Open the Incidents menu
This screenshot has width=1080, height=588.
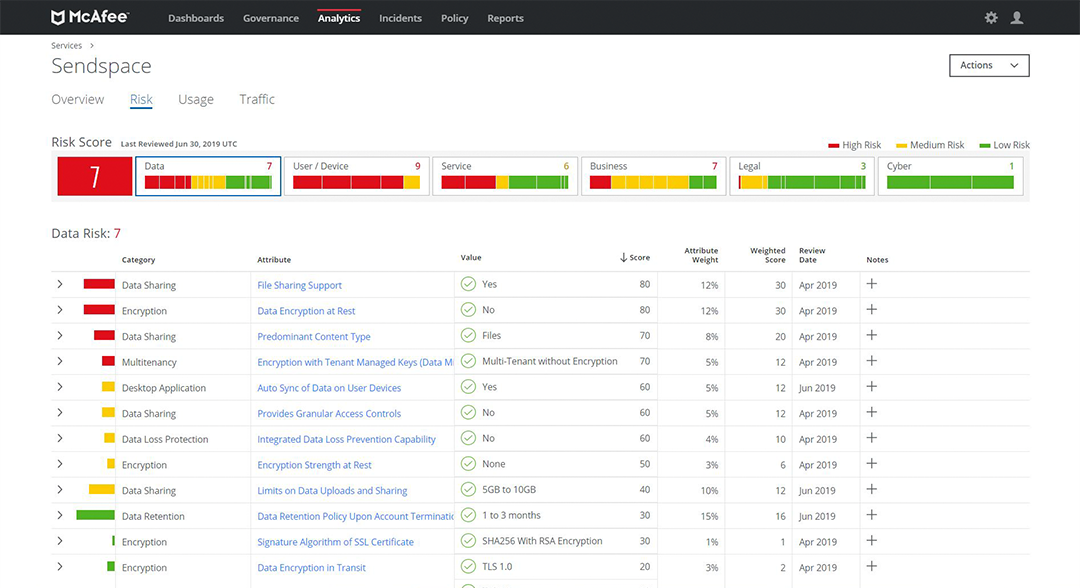(x=400, y=18)
